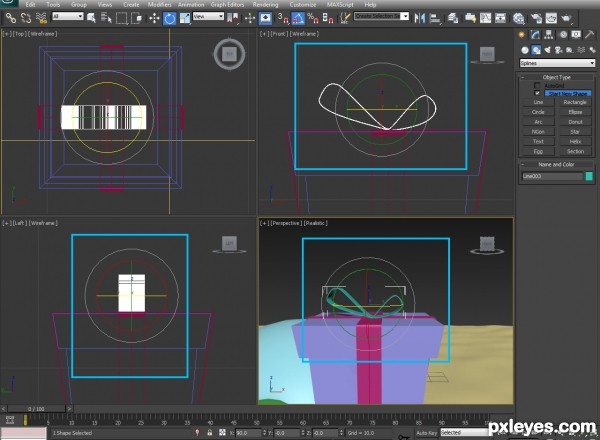
Task: Toggle Spinner Snap
Action: click(328, 18)
